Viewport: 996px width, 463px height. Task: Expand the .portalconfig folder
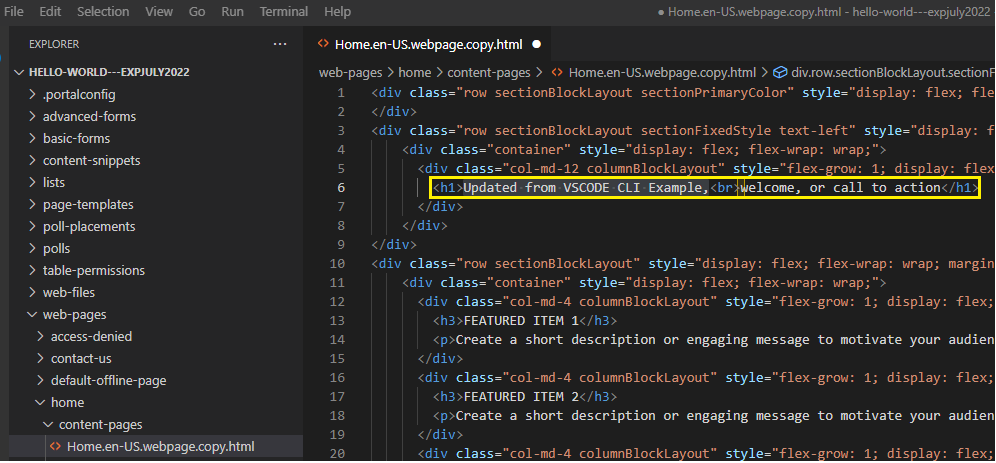[x=79, y=94]
